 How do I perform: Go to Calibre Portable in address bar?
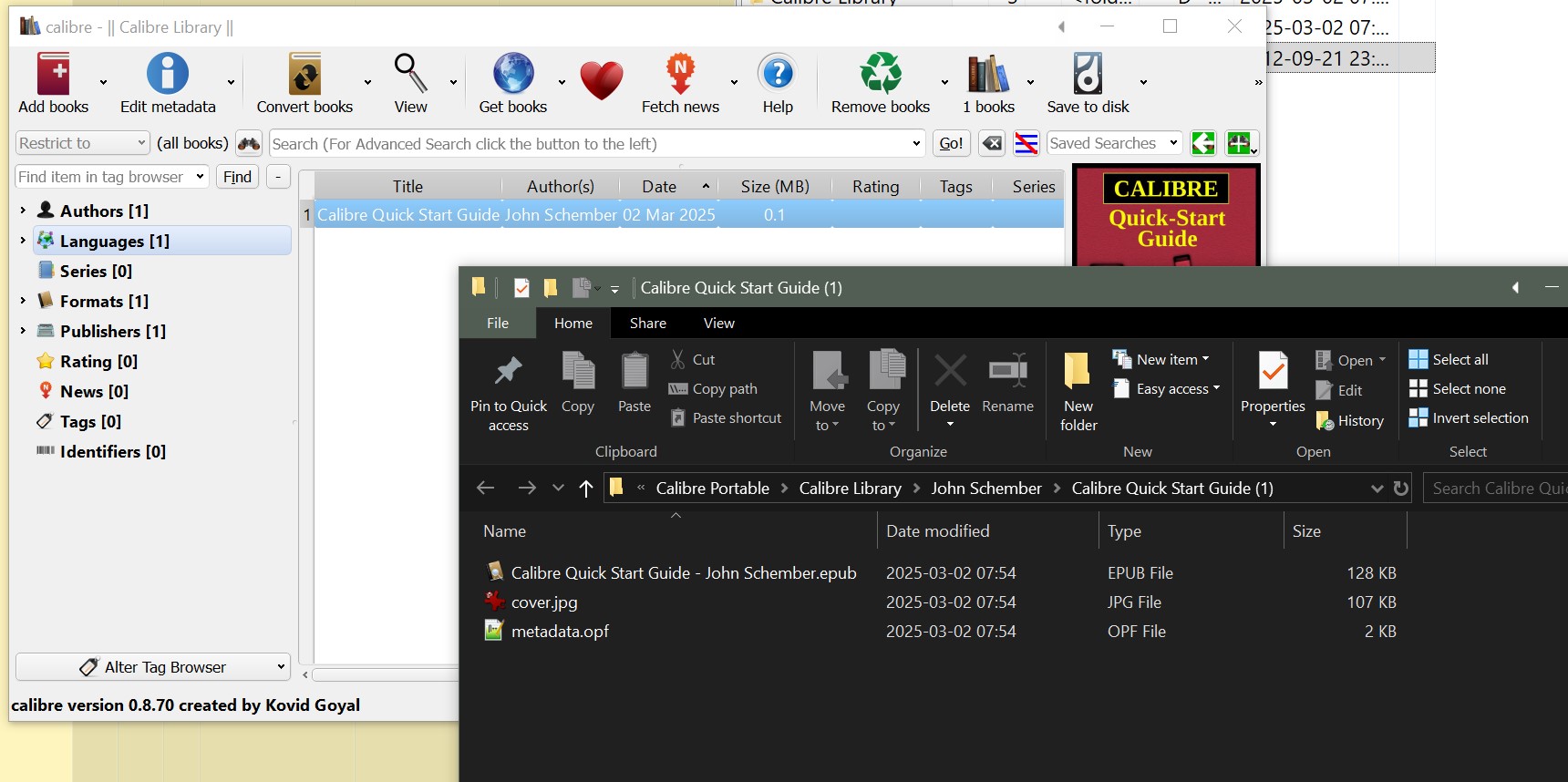[713, 489]
